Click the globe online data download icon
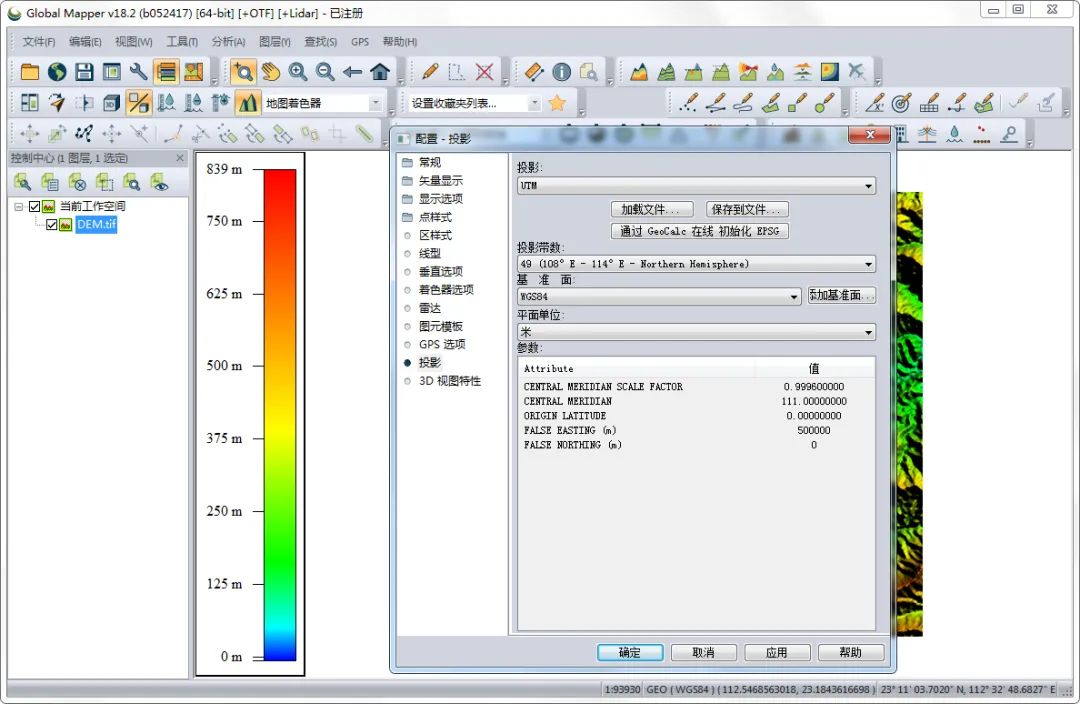This screenshot has height=704, width=1080. [57, 72]
